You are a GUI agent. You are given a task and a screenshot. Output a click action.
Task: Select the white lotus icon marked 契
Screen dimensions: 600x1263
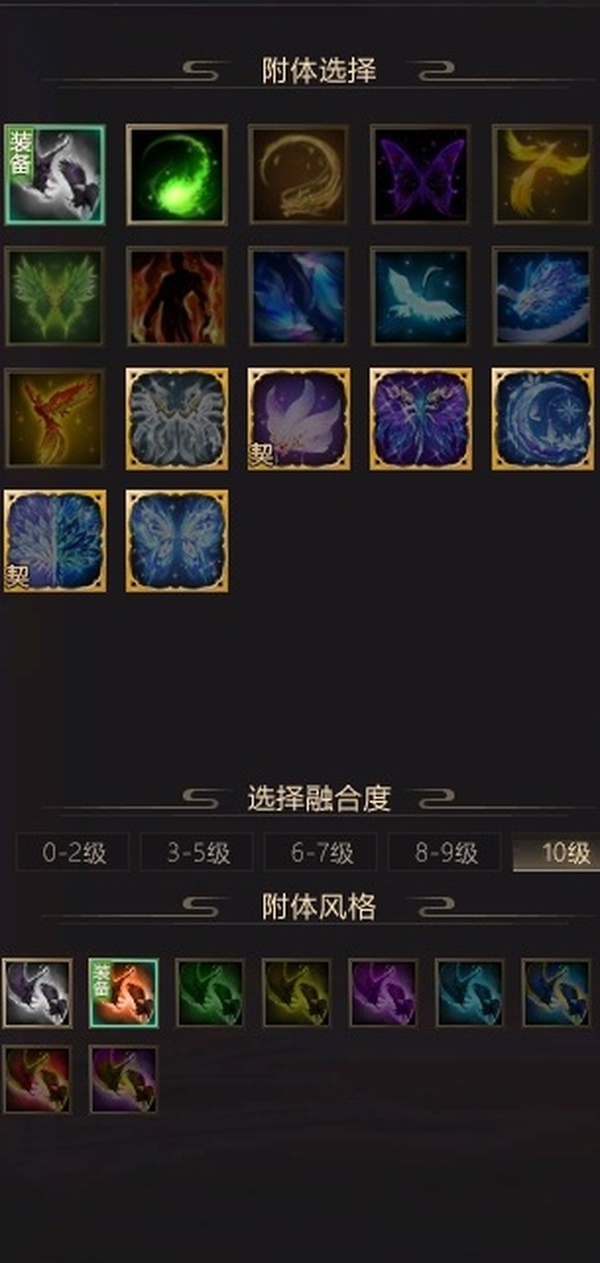299,419
